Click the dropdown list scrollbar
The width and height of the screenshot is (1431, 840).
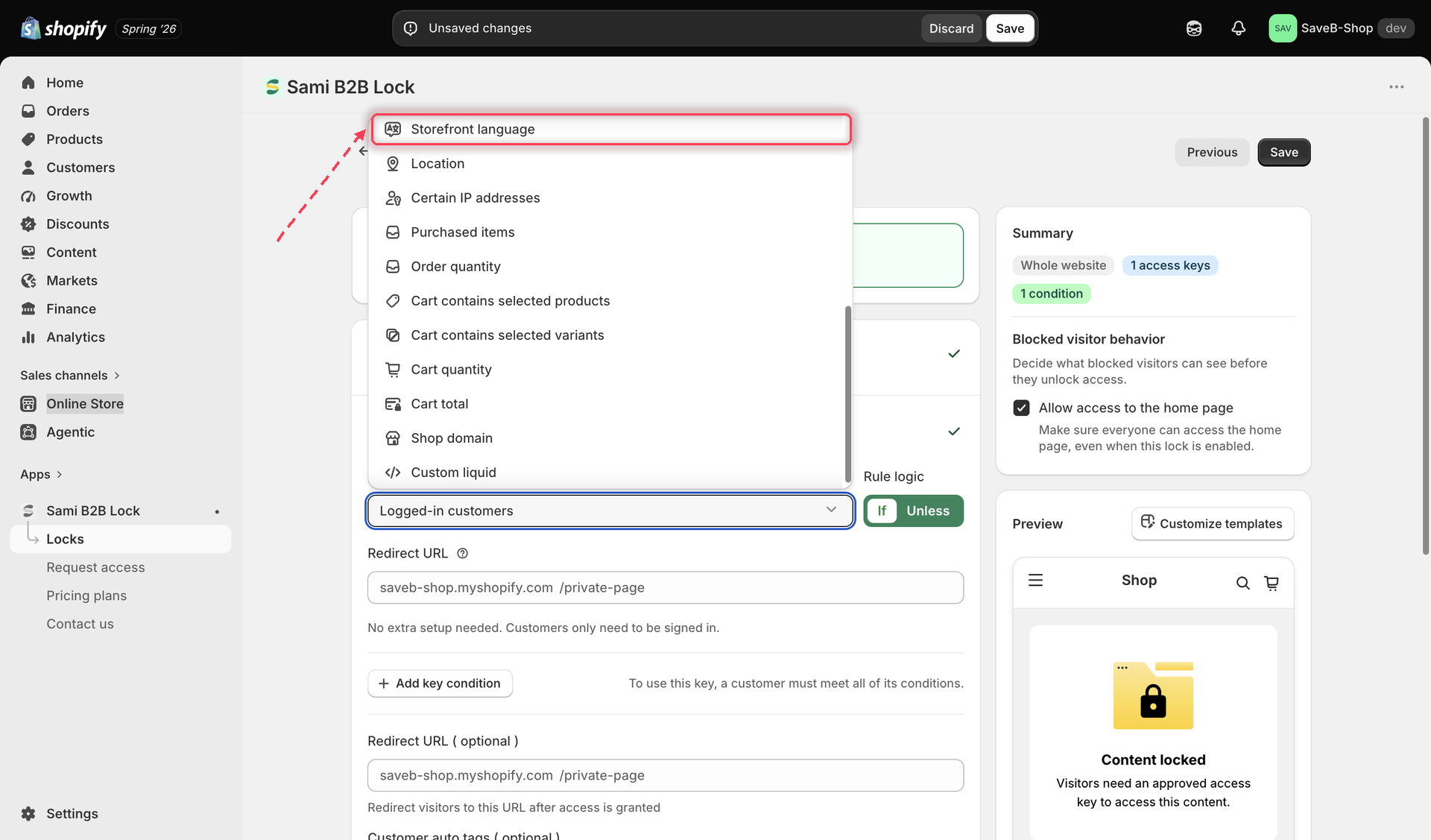[847, 393]
